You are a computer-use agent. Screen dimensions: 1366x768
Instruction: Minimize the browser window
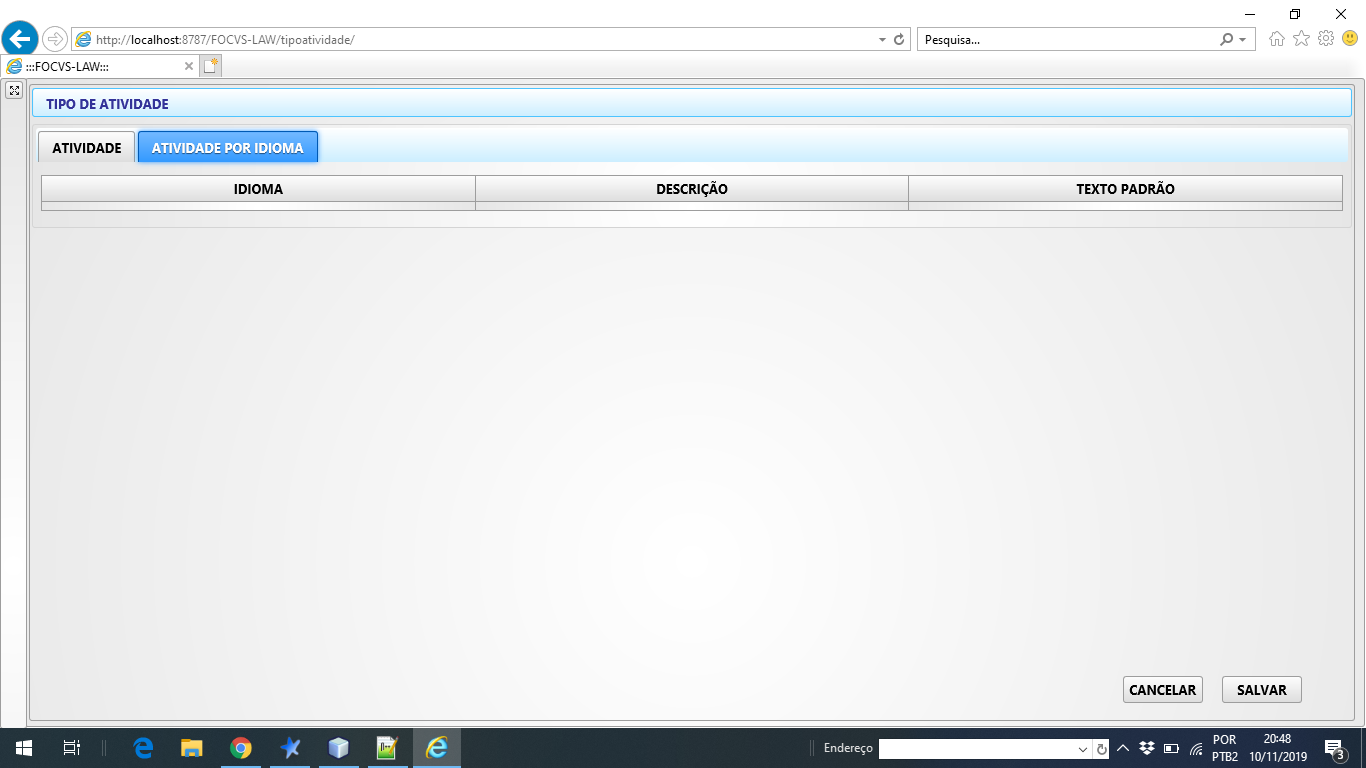[x=1249, y=14]
